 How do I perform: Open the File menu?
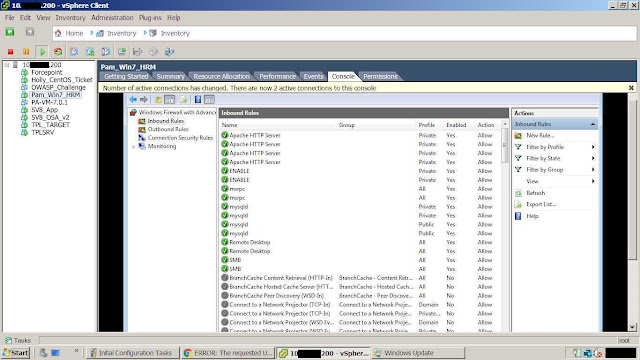point(9,18)
